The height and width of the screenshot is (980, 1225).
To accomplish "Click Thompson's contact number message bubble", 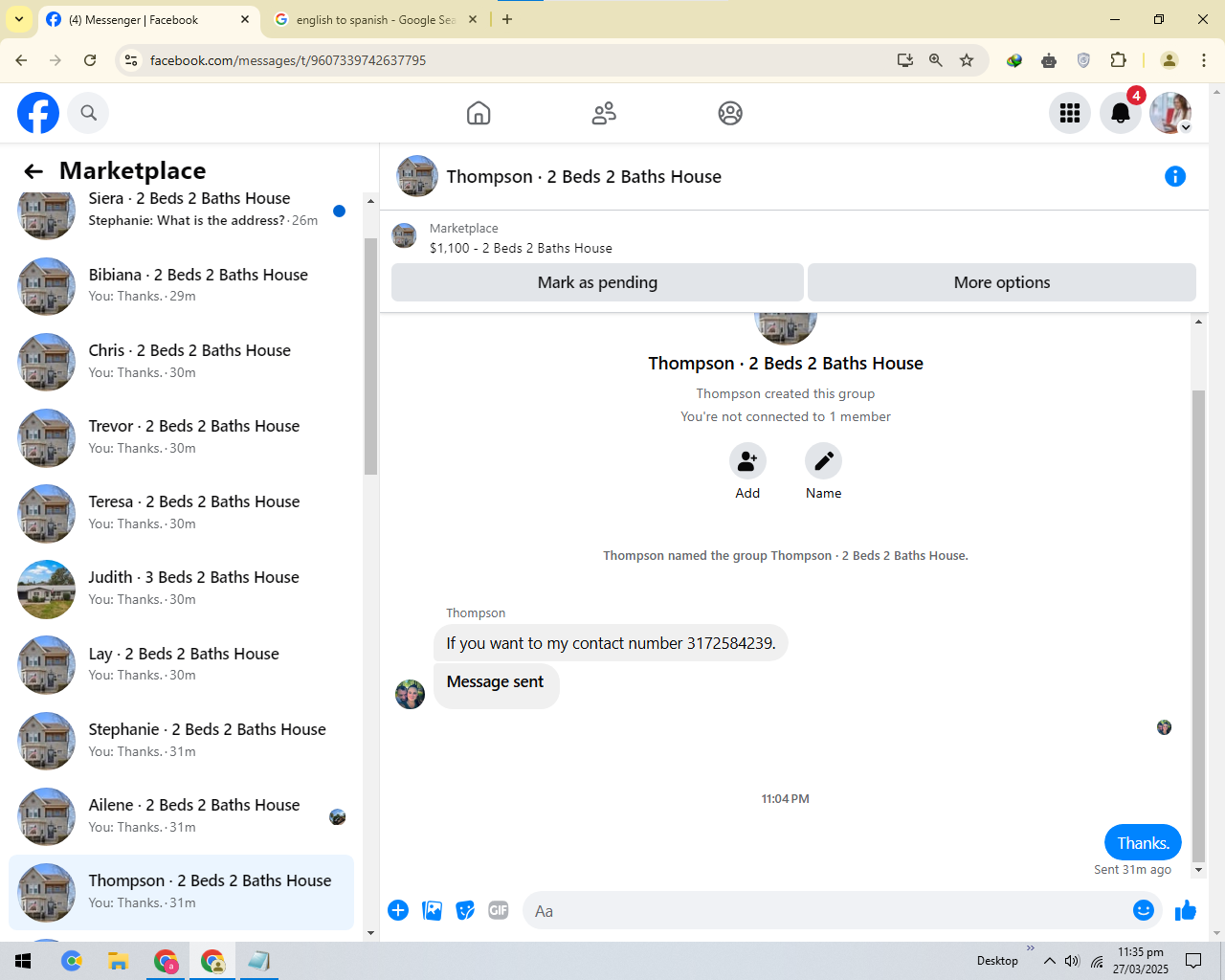I will [x=611, y=643].
